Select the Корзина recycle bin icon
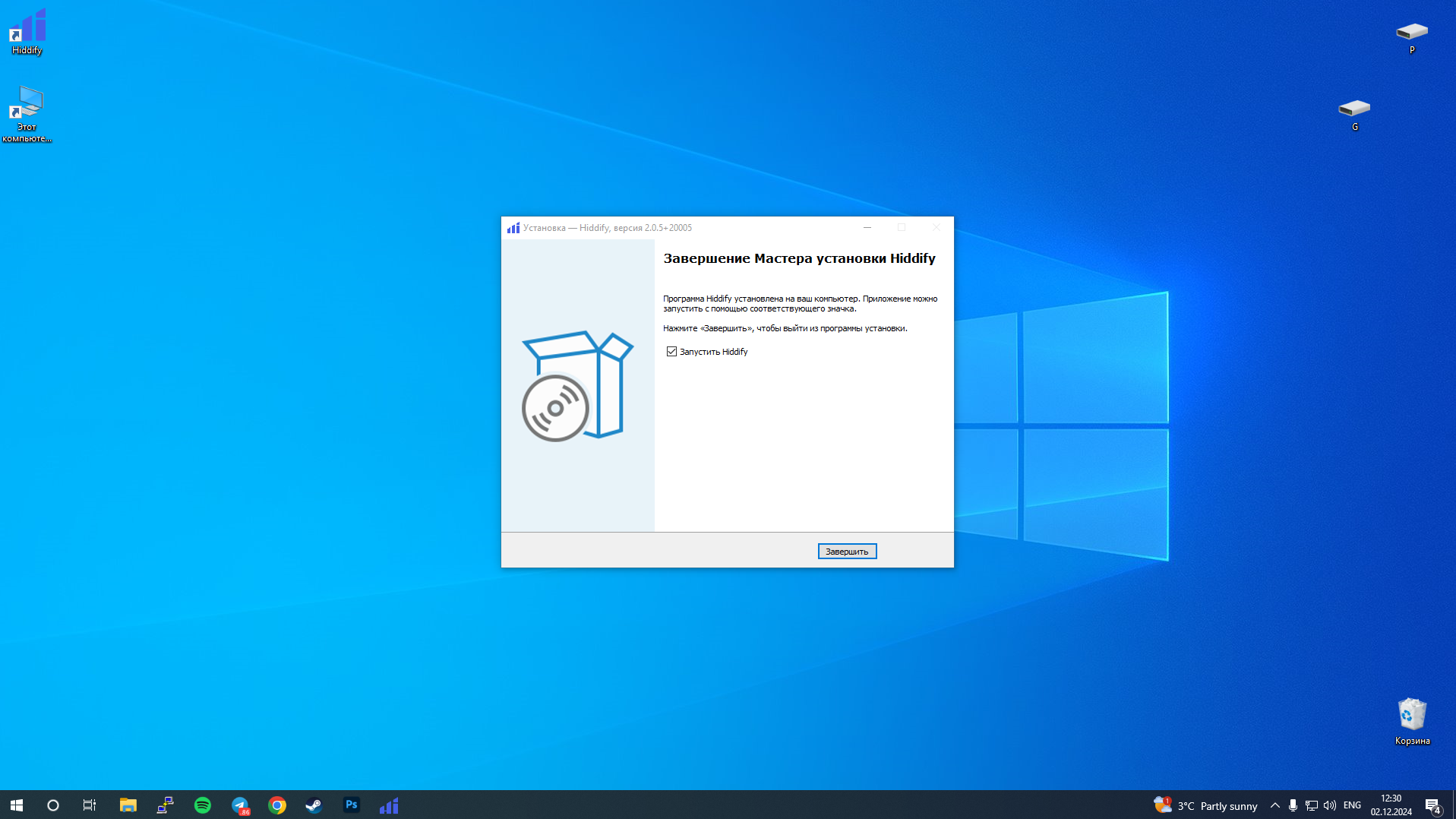This screenshot has height=819, width=1456. pyautogui.click(x=1412, y=722)
